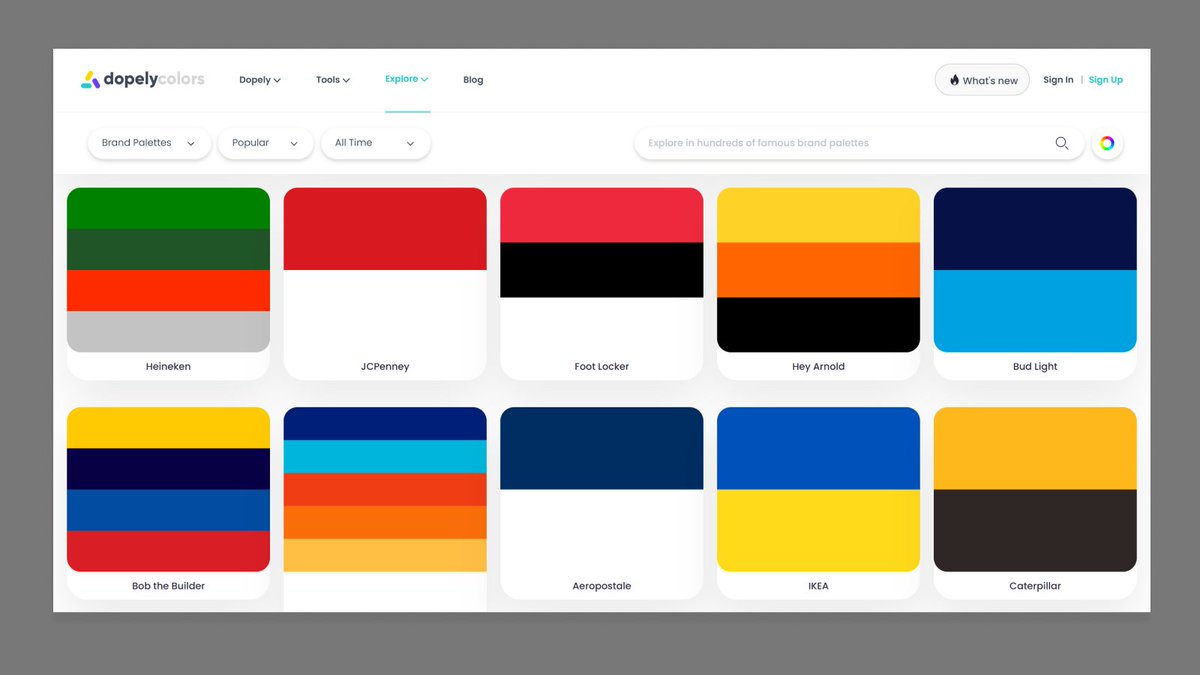Pick Foot Locker's black swatch
The image size is (1200, 675).
(x=601, y=270)
